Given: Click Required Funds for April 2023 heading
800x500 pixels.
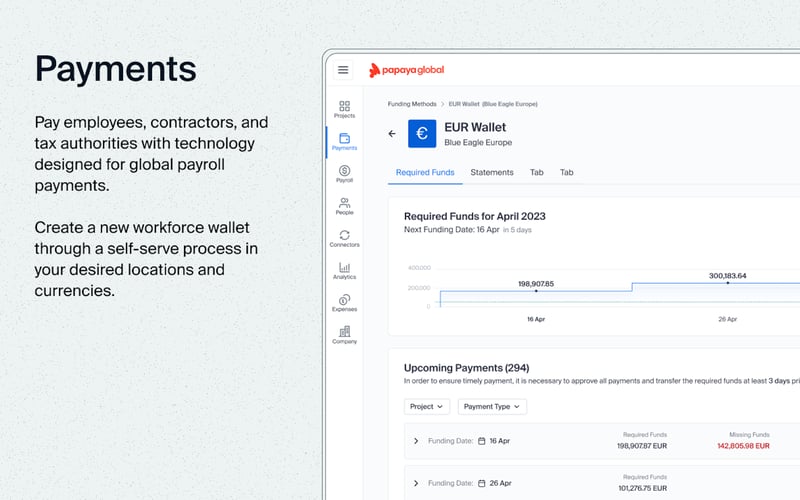Looking at the screenshot, I should pos(474,216).
